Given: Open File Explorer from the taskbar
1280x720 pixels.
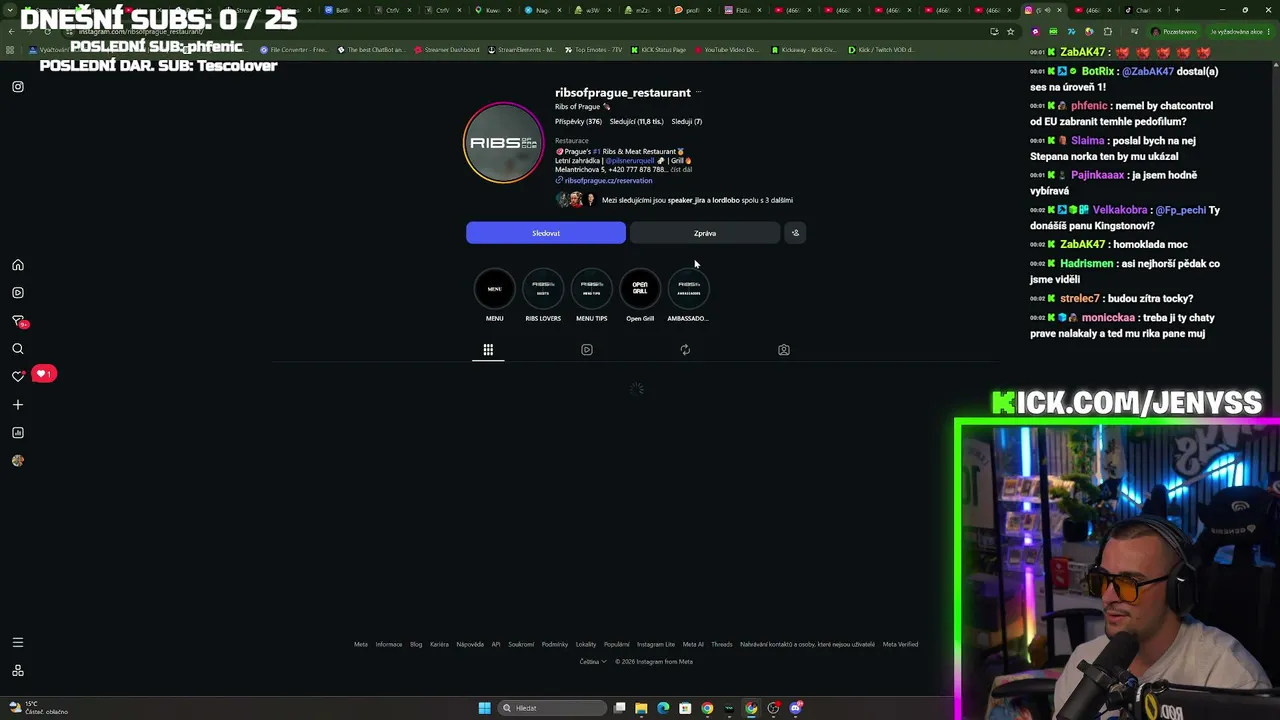Looking at the screenshot, I should pyautogui.click(x=641, y=708).
